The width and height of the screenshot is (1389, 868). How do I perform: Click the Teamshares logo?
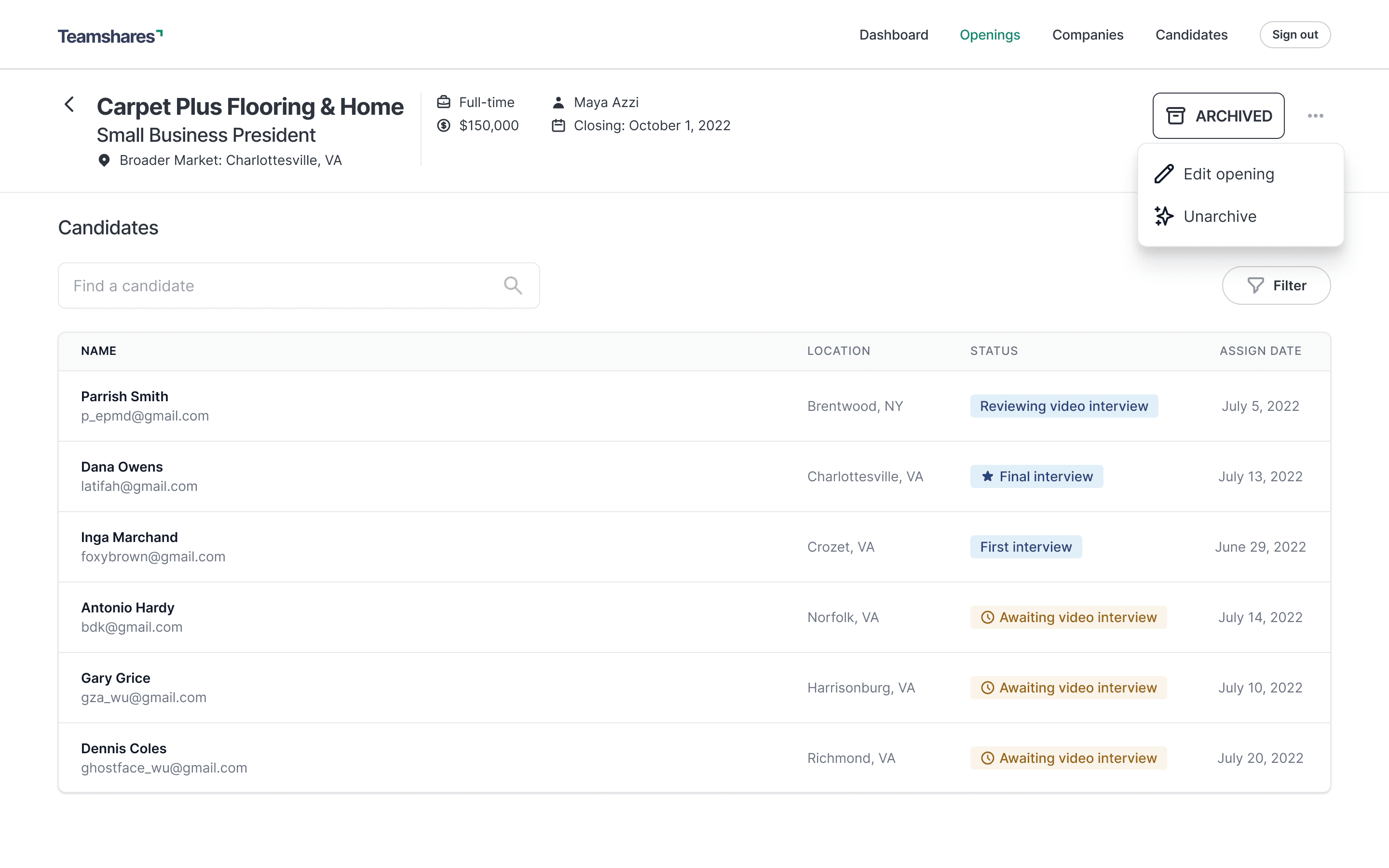109,36
